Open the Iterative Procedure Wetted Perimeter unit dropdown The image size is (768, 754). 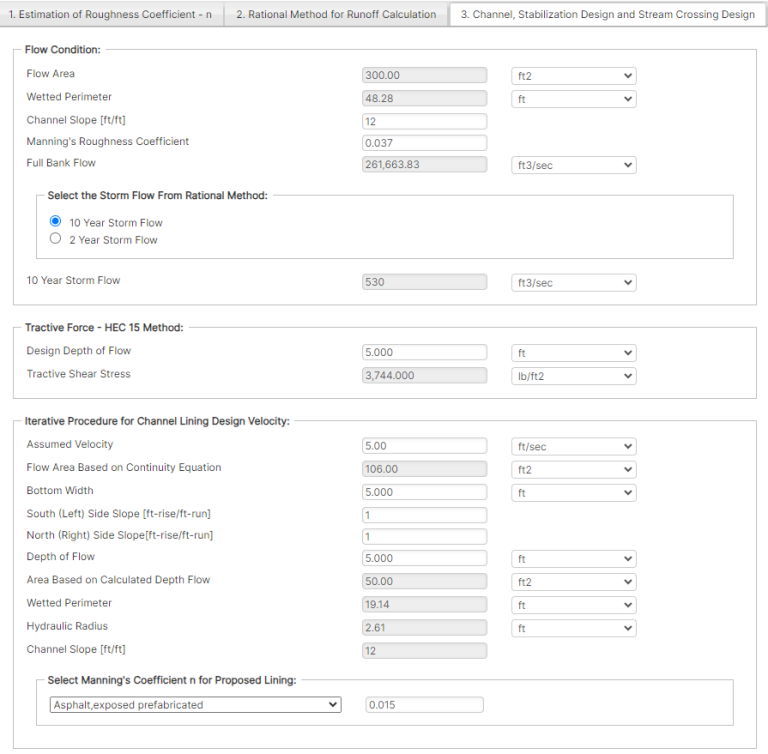(574, 605)
